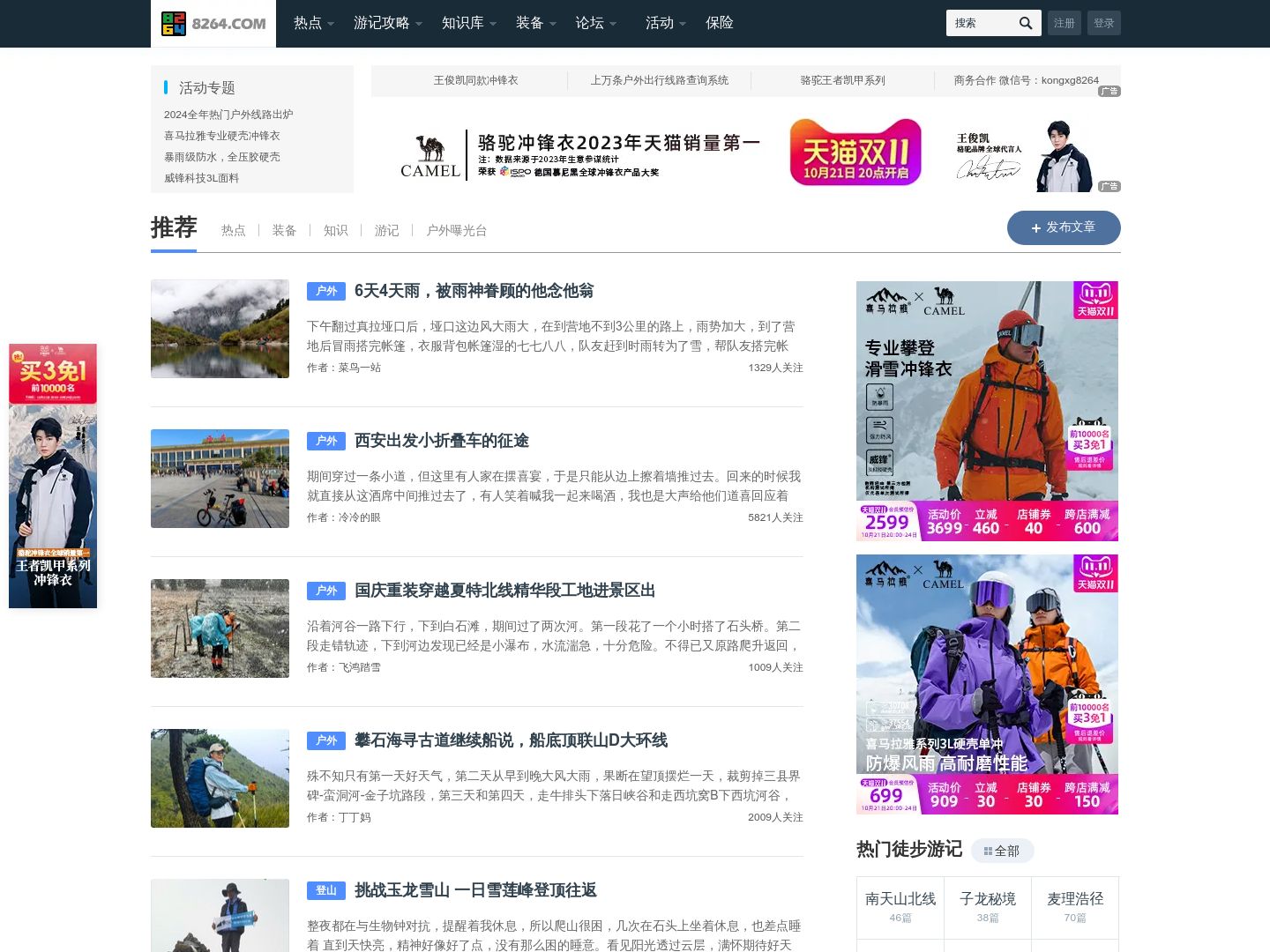Click the 商务合作 微信号 link
The height and width of the screenshot is (952, 1270).
pyautogui.click(x=1027, y=80)
